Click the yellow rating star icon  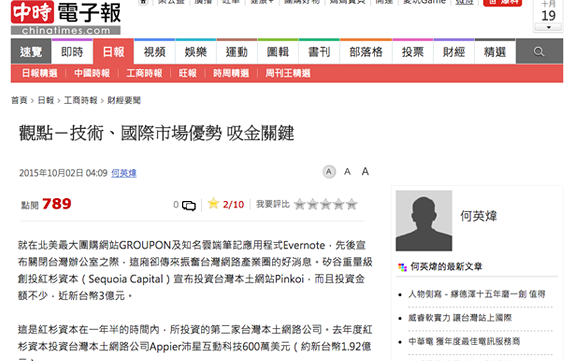[x=213, y=203]
